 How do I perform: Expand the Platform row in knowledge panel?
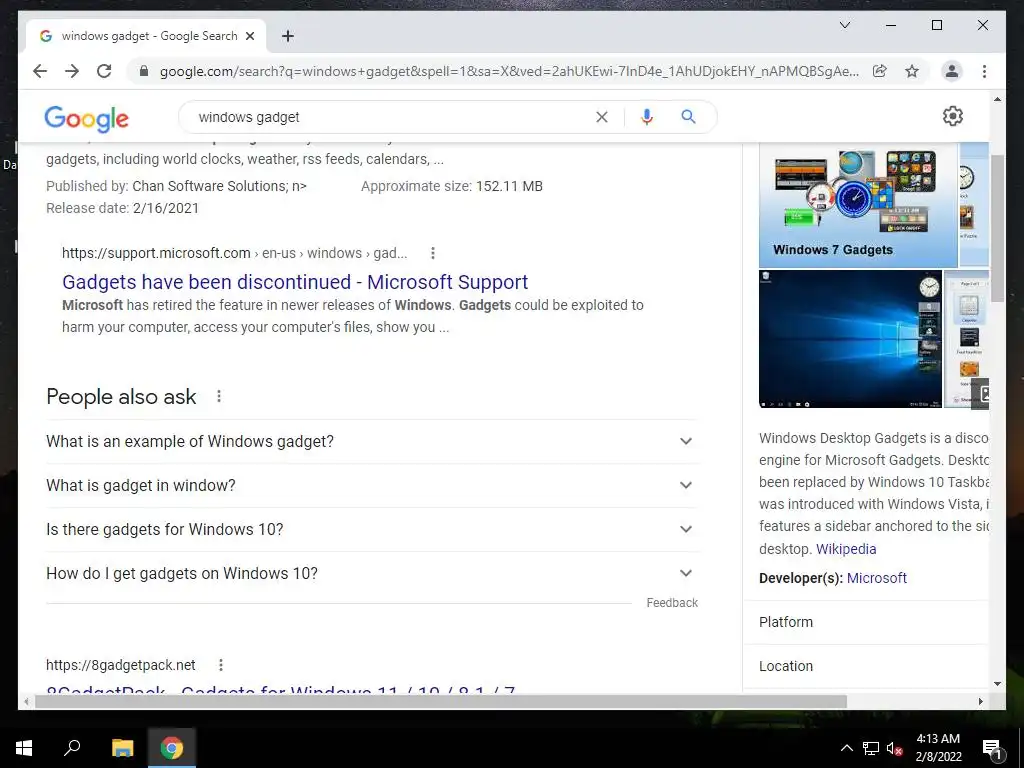click(x=866, y=622)
